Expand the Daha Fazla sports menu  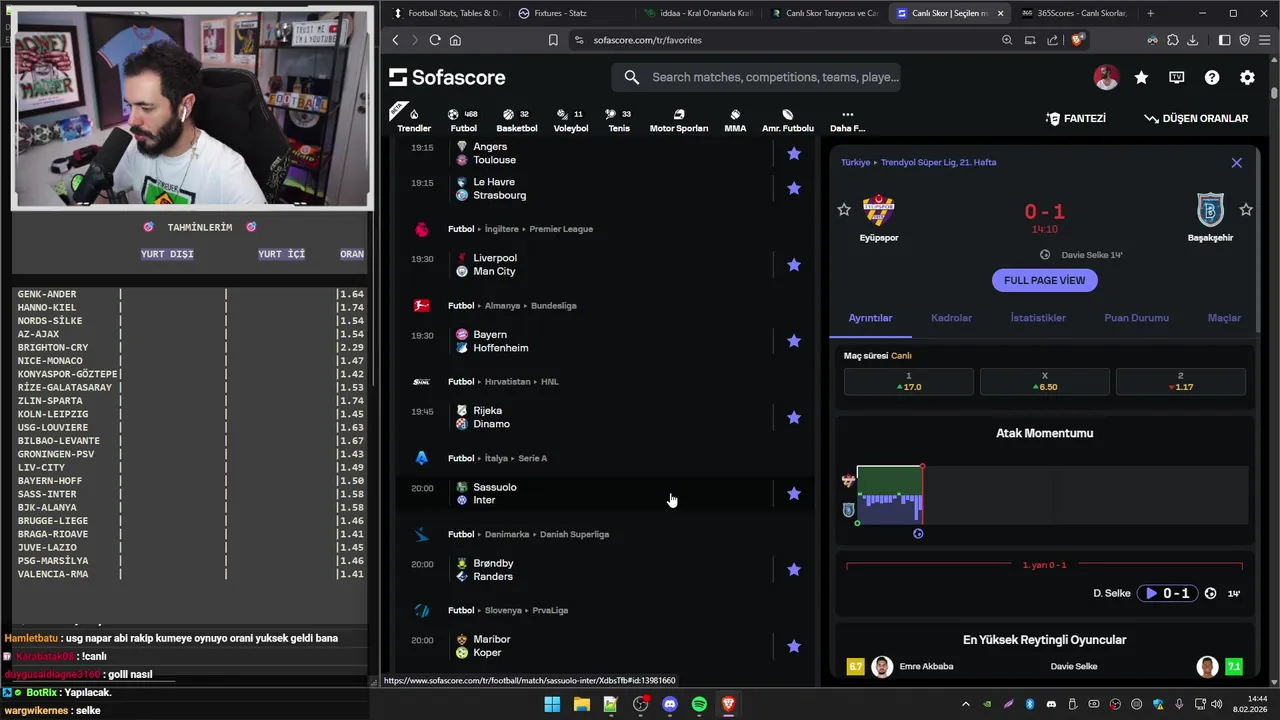pyautogui.click(x=847, y=120)
